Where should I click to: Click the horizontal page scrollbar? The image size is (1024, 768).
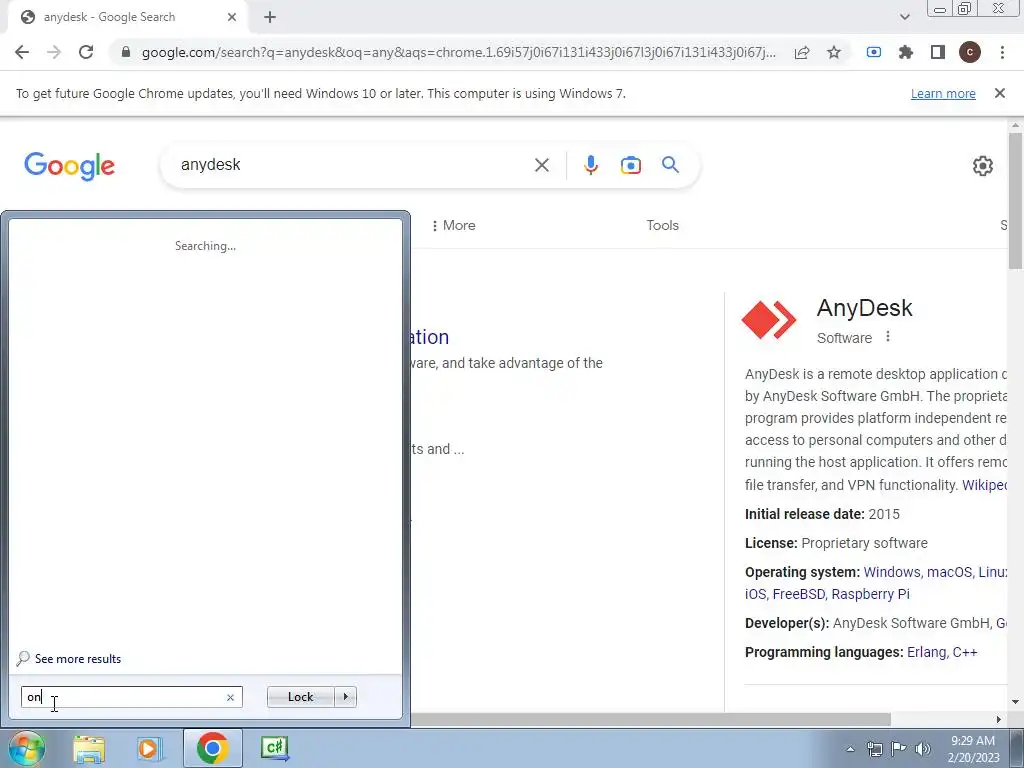coord(650,719)
